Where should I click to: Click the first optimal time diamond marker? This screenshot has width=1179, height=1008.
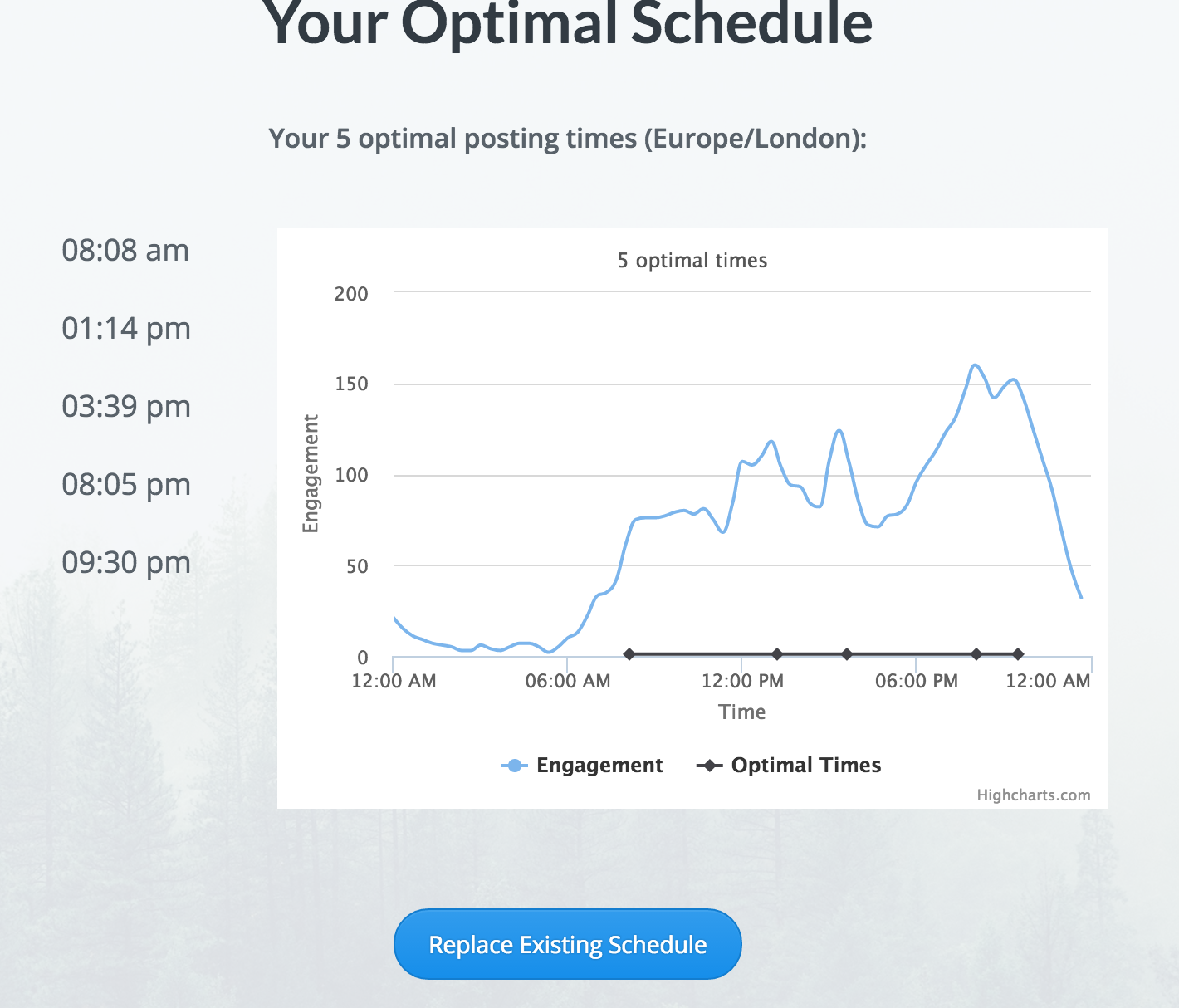(x=629, y=654)
